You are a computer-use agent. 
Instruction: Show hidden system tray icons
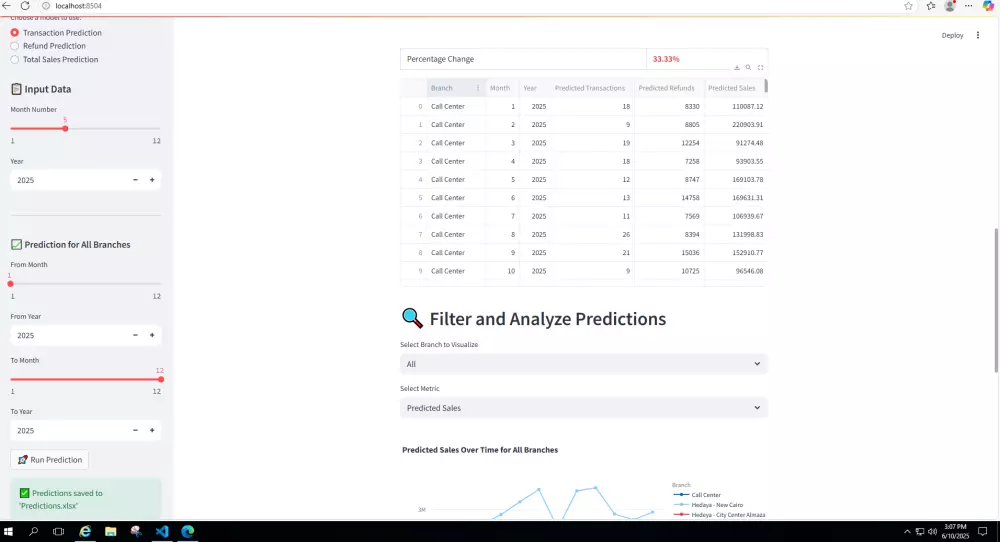tap(907, 531)
